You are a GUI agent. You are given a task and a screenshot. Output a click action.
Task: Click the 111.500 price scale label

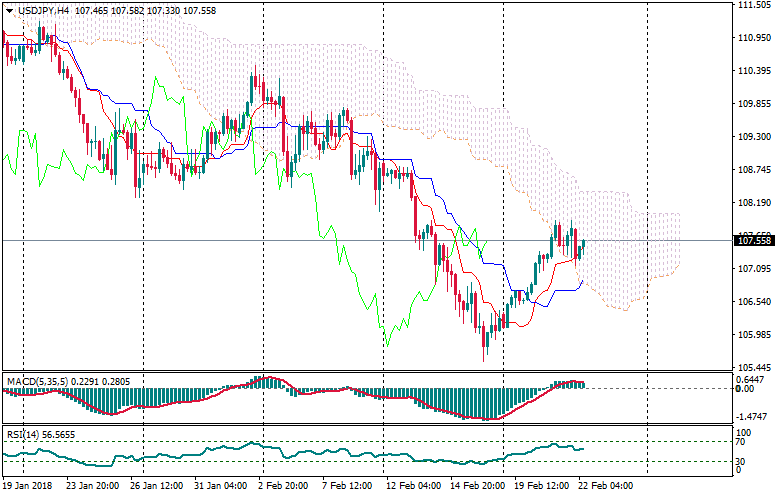tap(752, 5)
